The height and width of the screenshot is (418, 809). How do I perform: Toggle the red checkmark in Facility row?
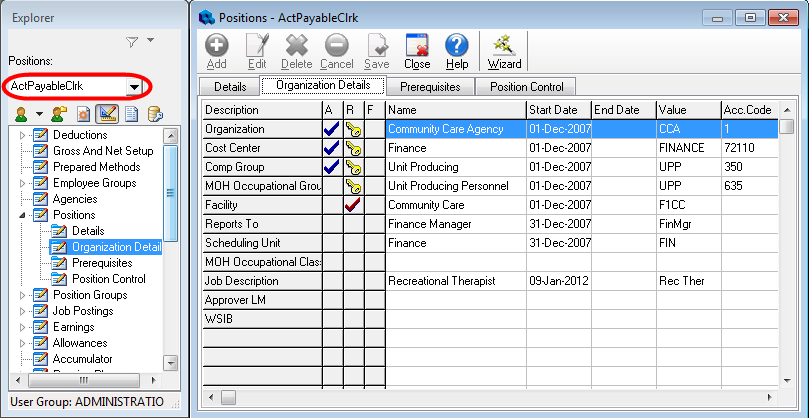(x=351, y=205)
